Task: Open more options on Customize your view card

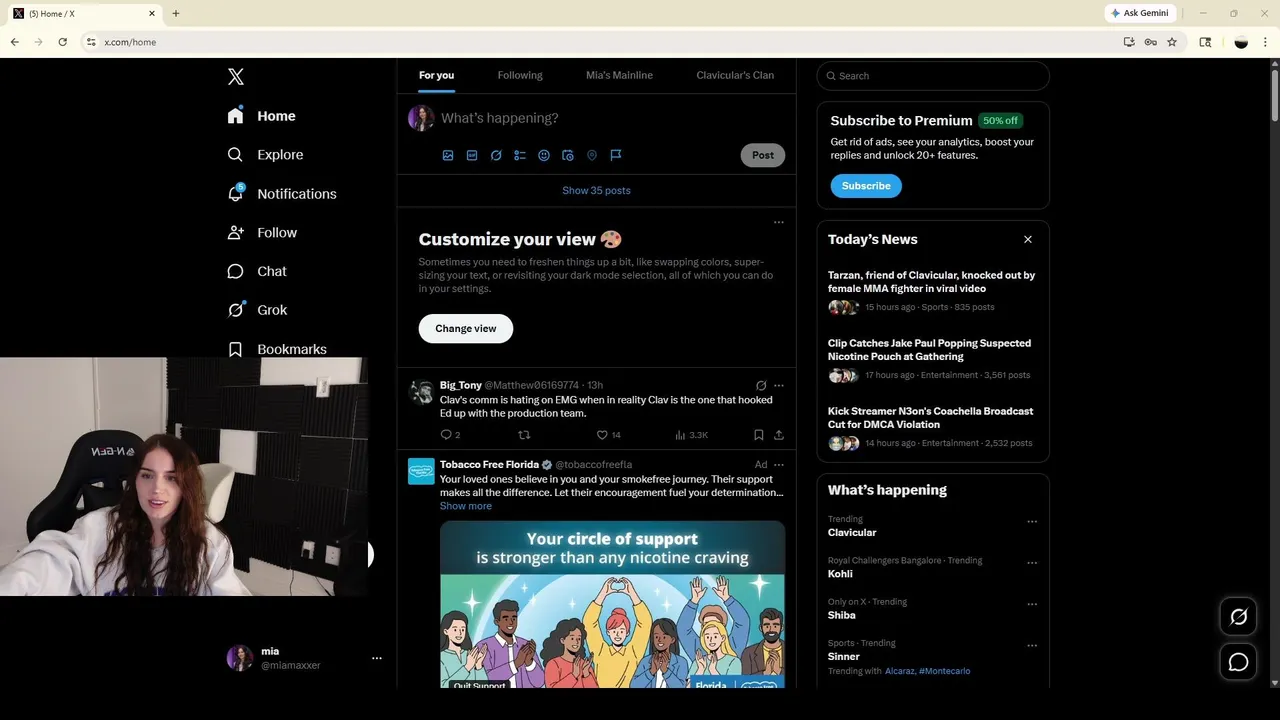Action: tap(779, 222)
